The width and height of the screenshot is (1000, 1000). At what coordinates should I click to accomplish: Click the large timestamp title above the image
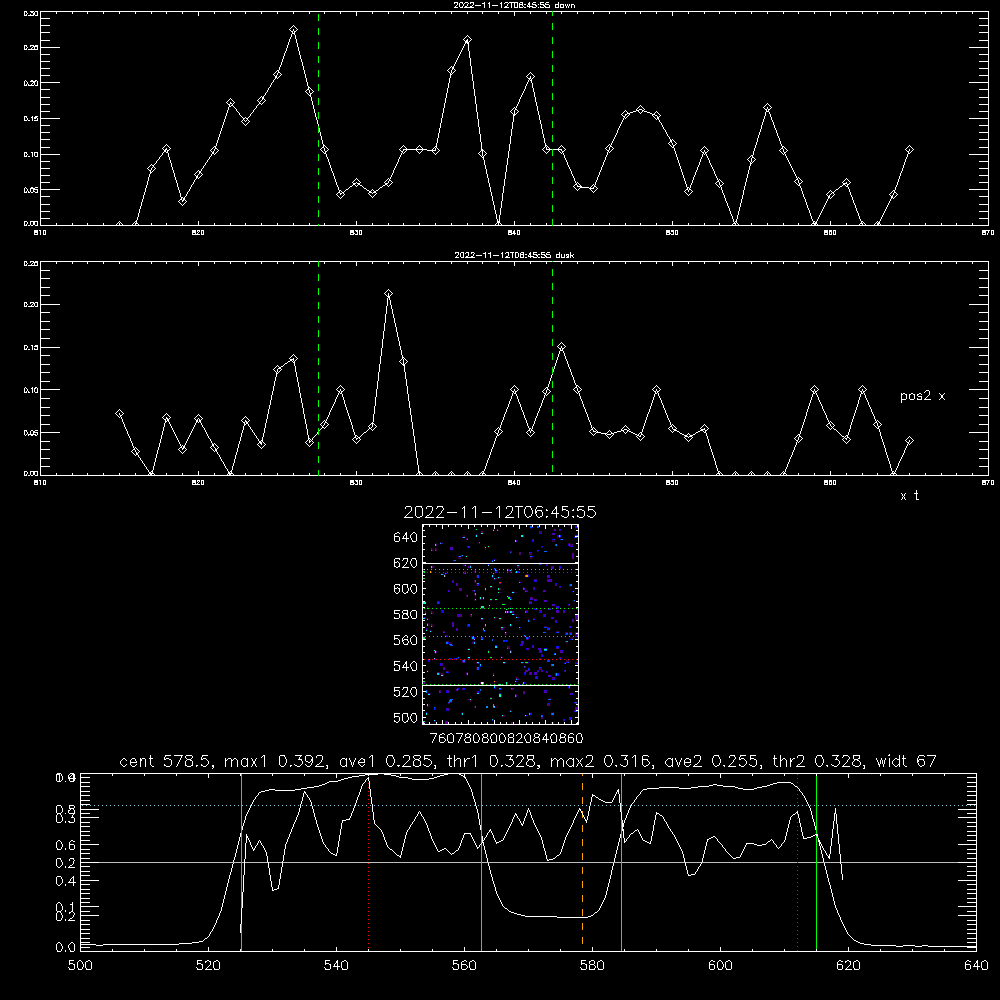point(500,512)
